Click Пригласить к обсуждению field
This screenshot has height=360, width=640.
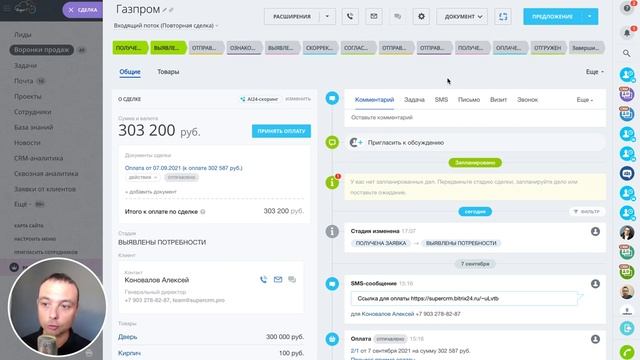pos(475,142)
